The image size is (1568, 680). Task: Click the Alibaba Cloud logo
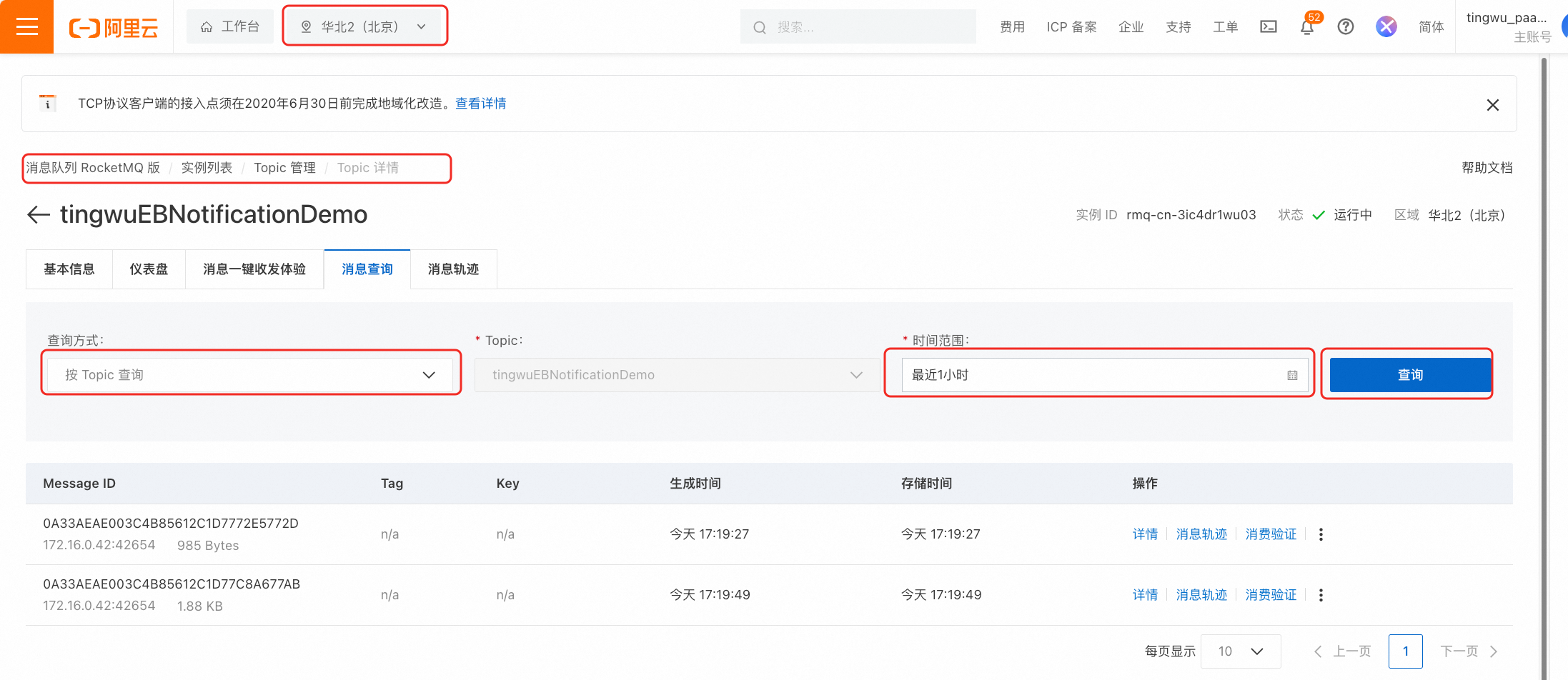(114, 28)
